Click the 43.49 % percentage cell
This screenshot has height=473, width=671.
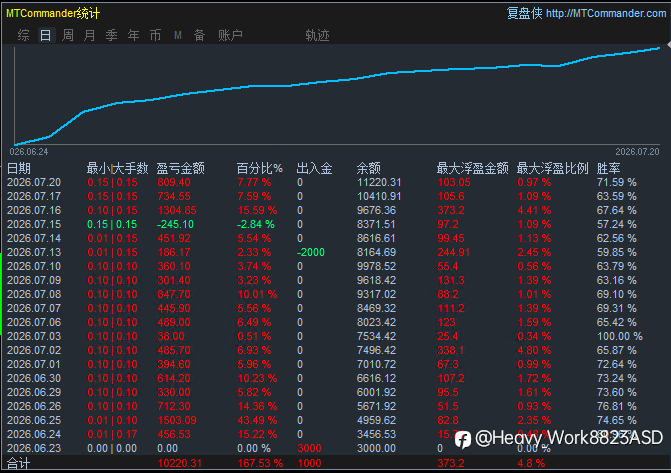coord(257,420)
